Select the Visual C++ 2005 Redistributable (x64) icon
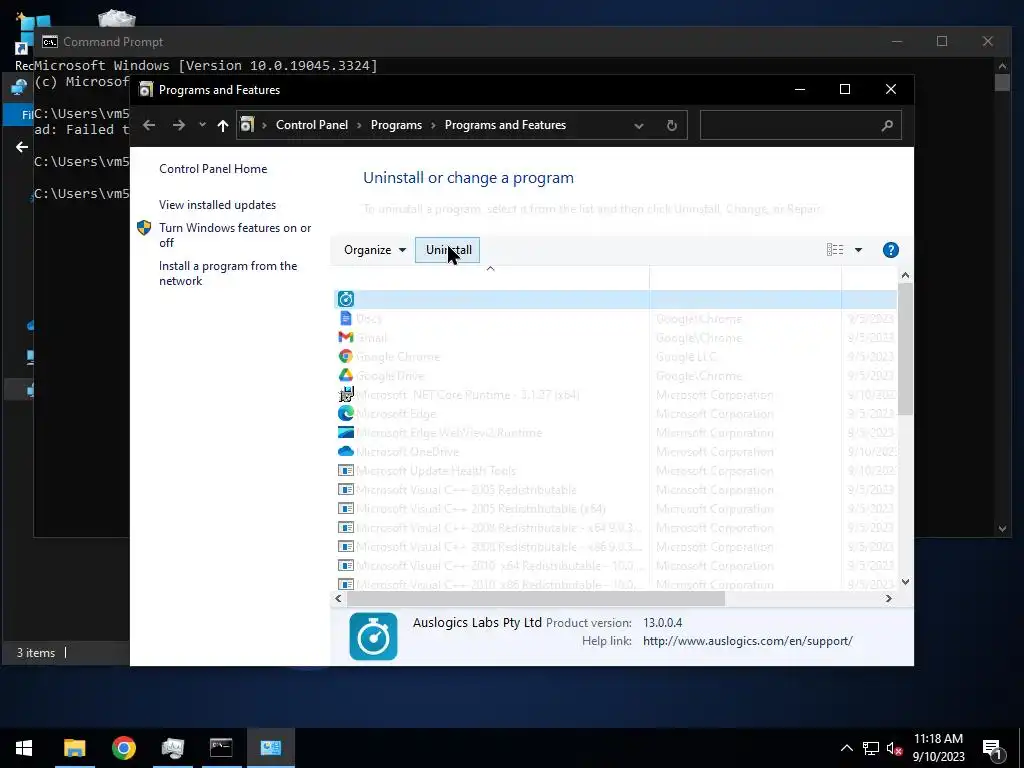1024x768 pixels. point(345,508)
